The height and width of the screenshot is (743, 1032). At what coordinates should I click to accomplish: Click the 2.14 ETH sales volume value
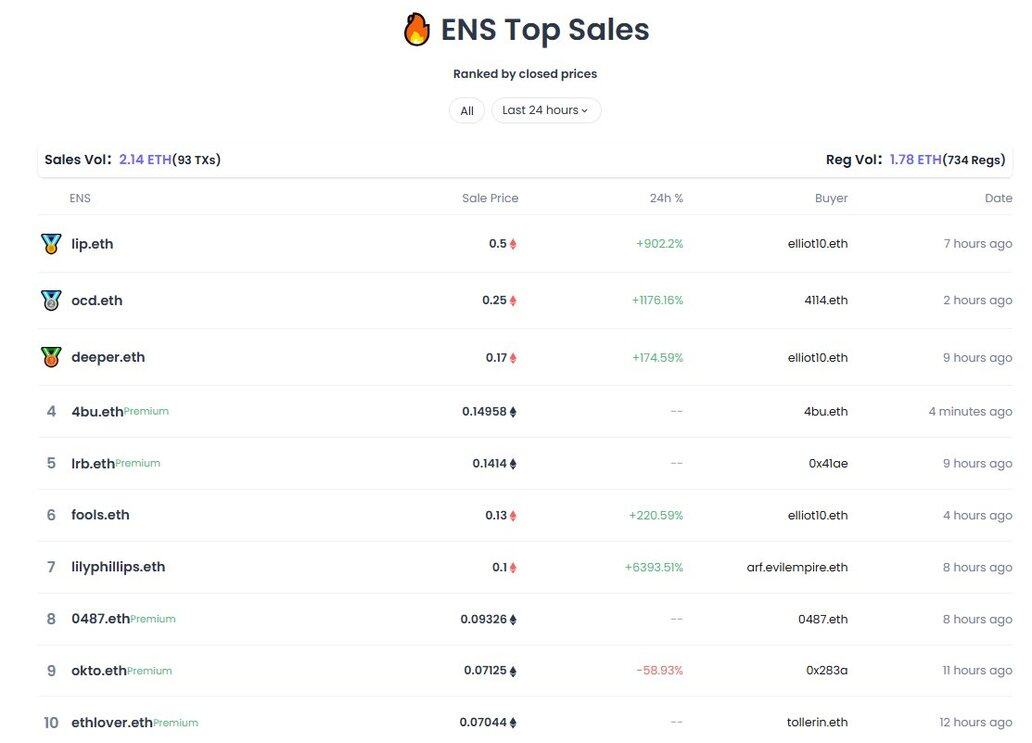[145, 159]
